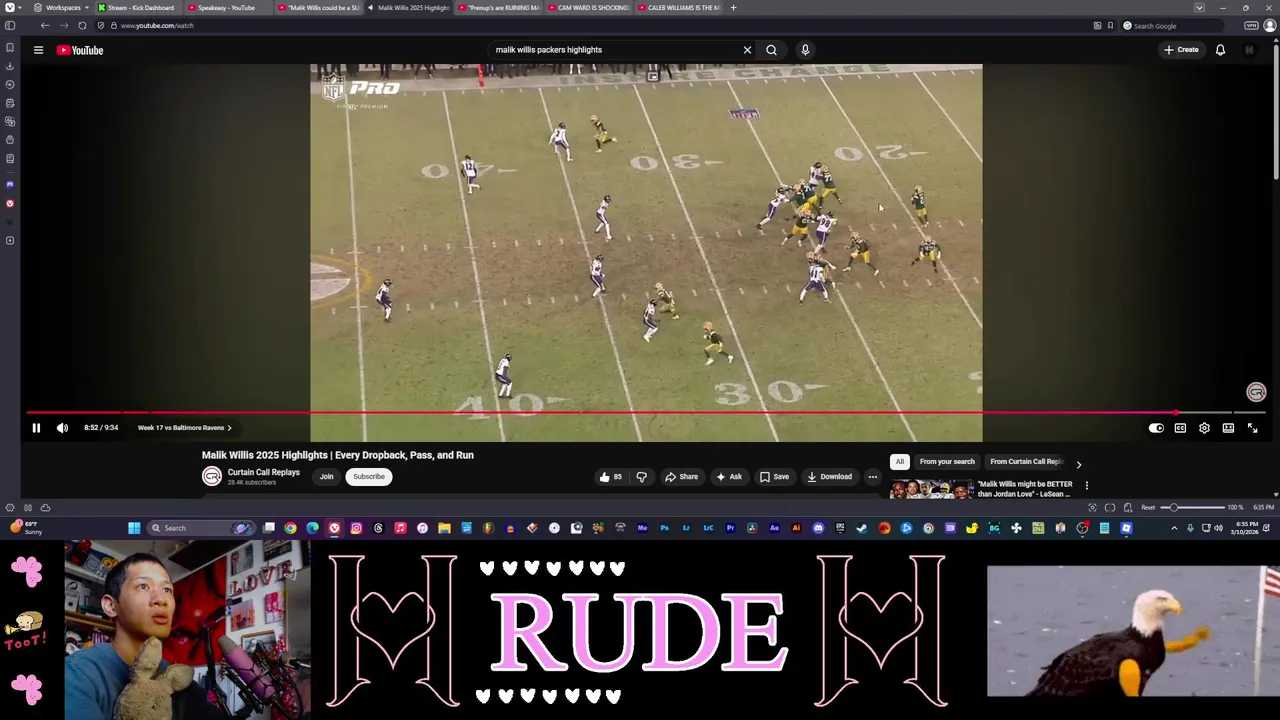This screenshot has height=720, width=1280.
Task: Open more actions ellipsis menu
Action: (872, 477)
